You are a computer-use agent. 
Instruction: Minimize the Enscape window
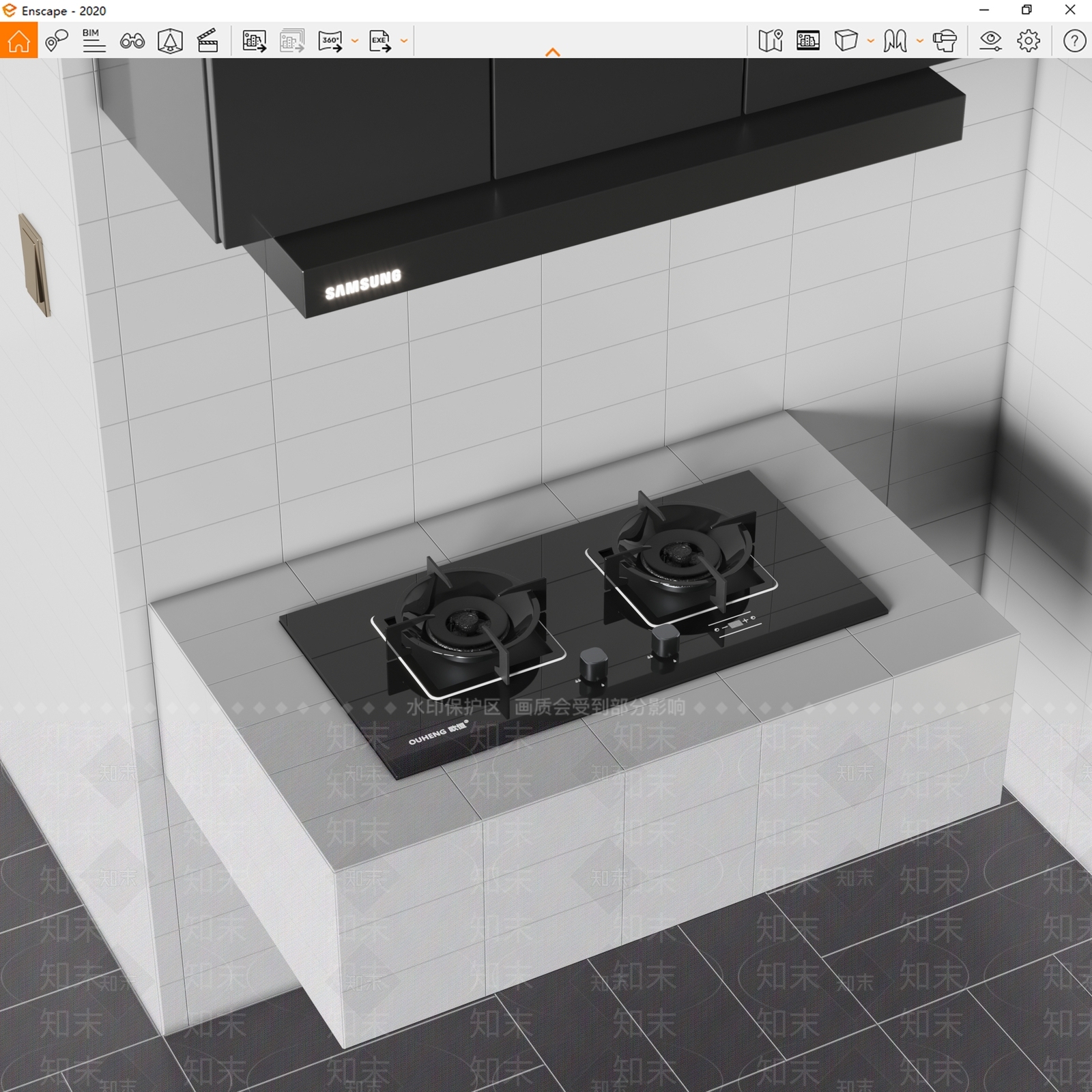pos(984,10)
